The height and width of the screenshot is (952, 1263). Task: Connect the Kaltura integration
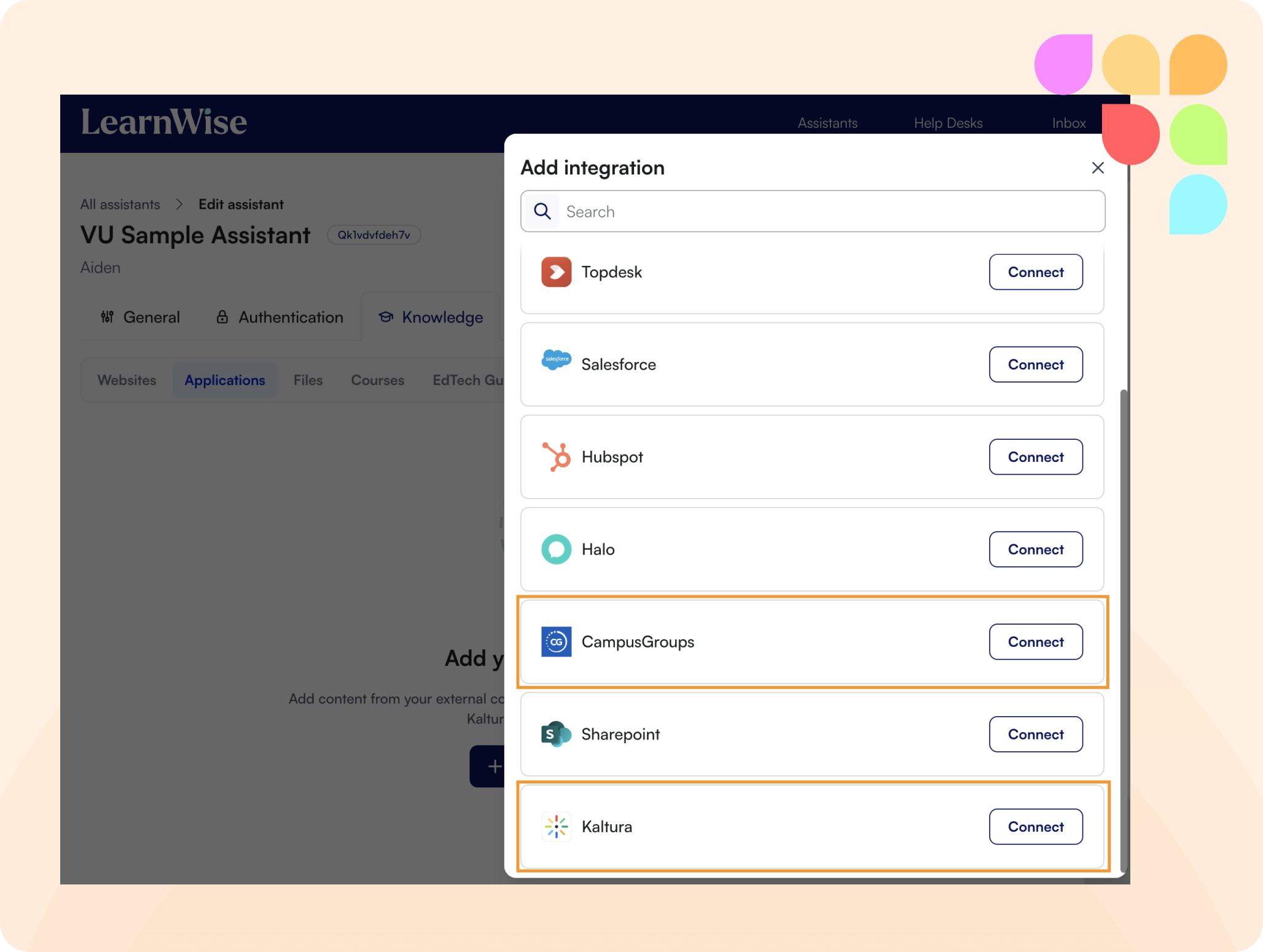click(x=1035, y=827)
